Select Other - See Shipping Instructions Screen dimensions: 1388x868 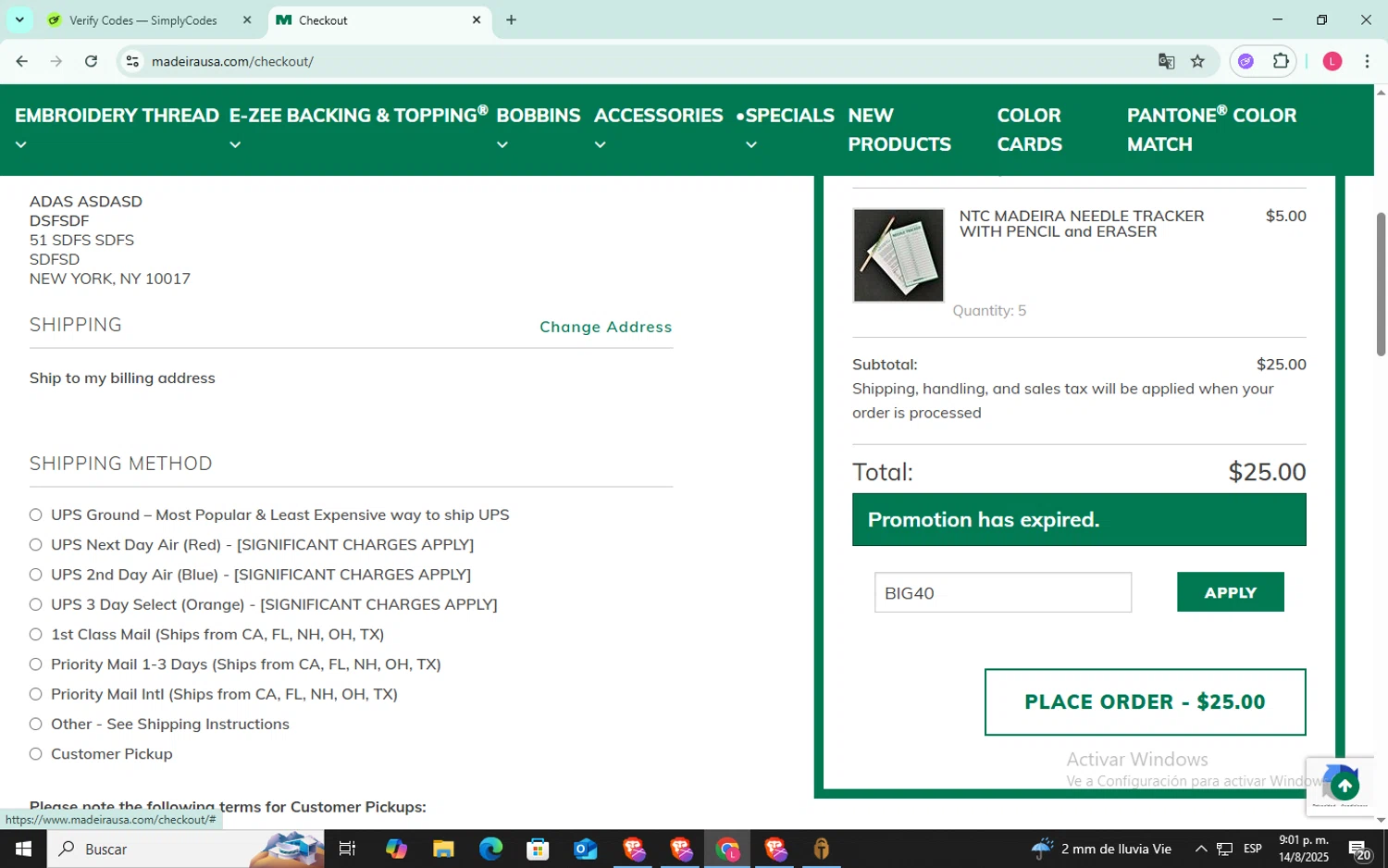(x=36, y=724)
